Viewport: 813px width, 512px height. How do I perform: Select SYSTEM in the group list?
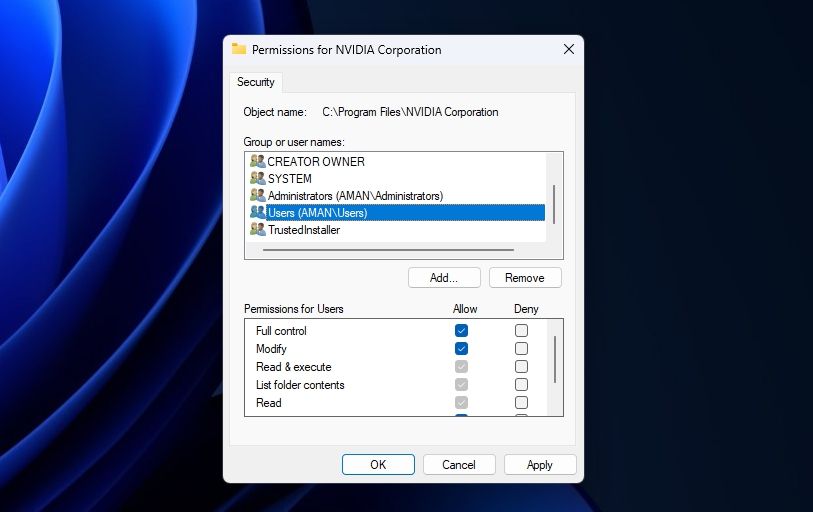click(289, 178)
